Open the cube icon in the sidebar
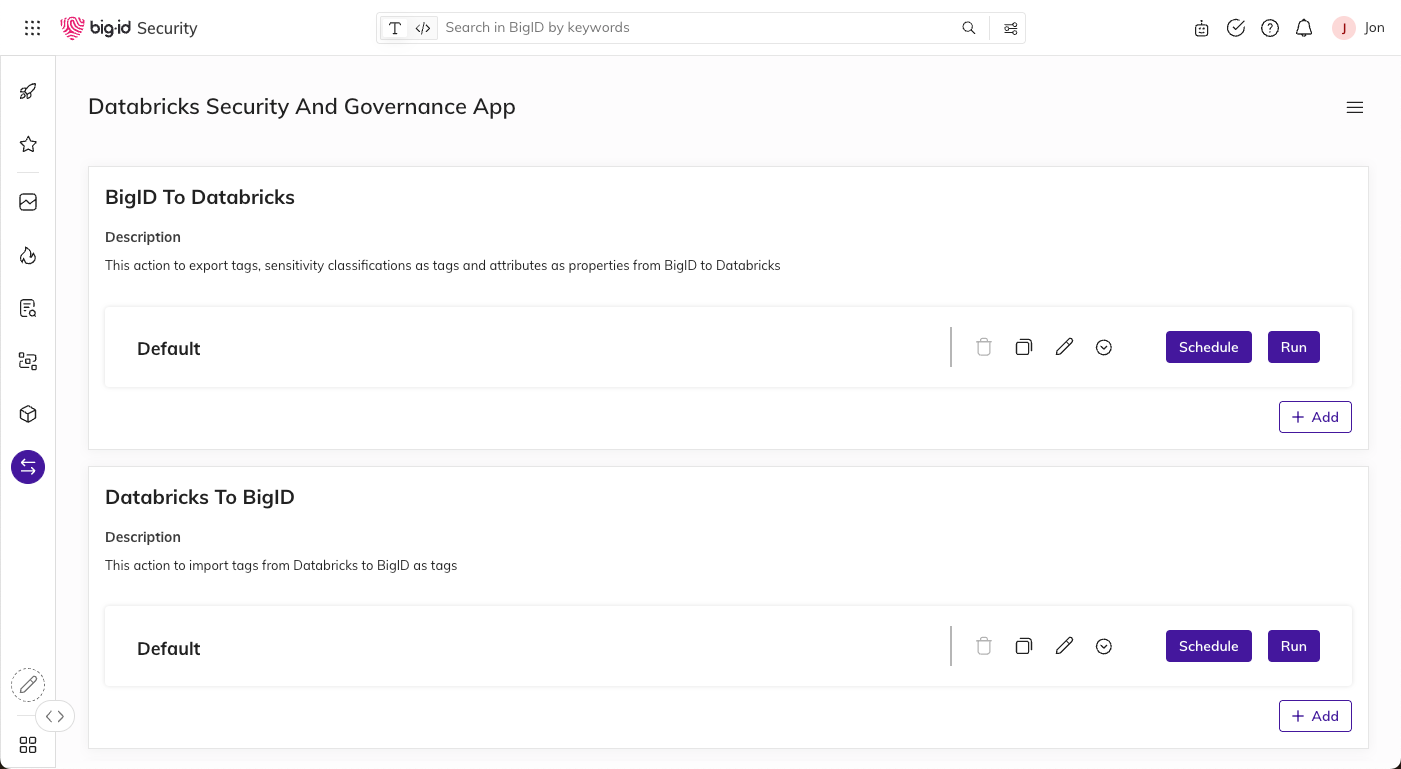This screenshot has width=1401, height=769. click(27, 413)
